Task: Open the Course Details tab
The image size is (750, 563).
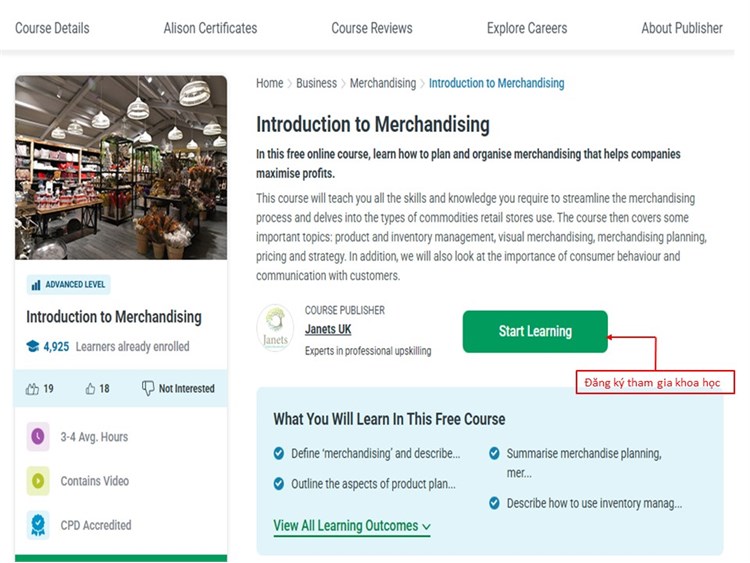Action: (52, 28)
